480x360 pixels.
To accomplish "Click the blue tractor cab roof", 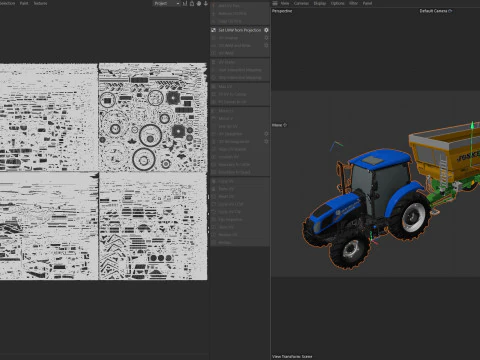I will coord(380,159).
